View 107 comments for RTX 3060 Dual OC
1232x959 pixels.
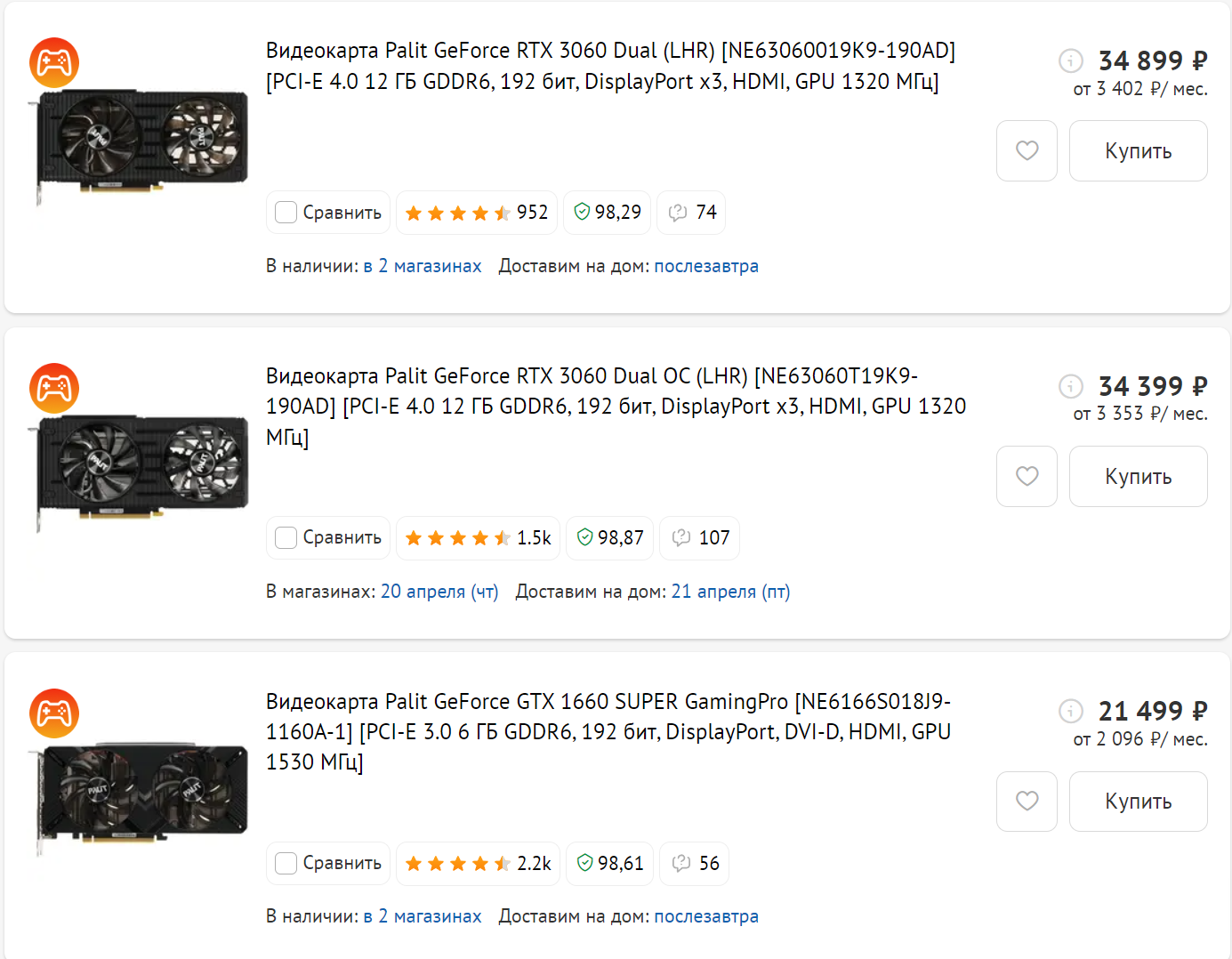click(699, 538)
